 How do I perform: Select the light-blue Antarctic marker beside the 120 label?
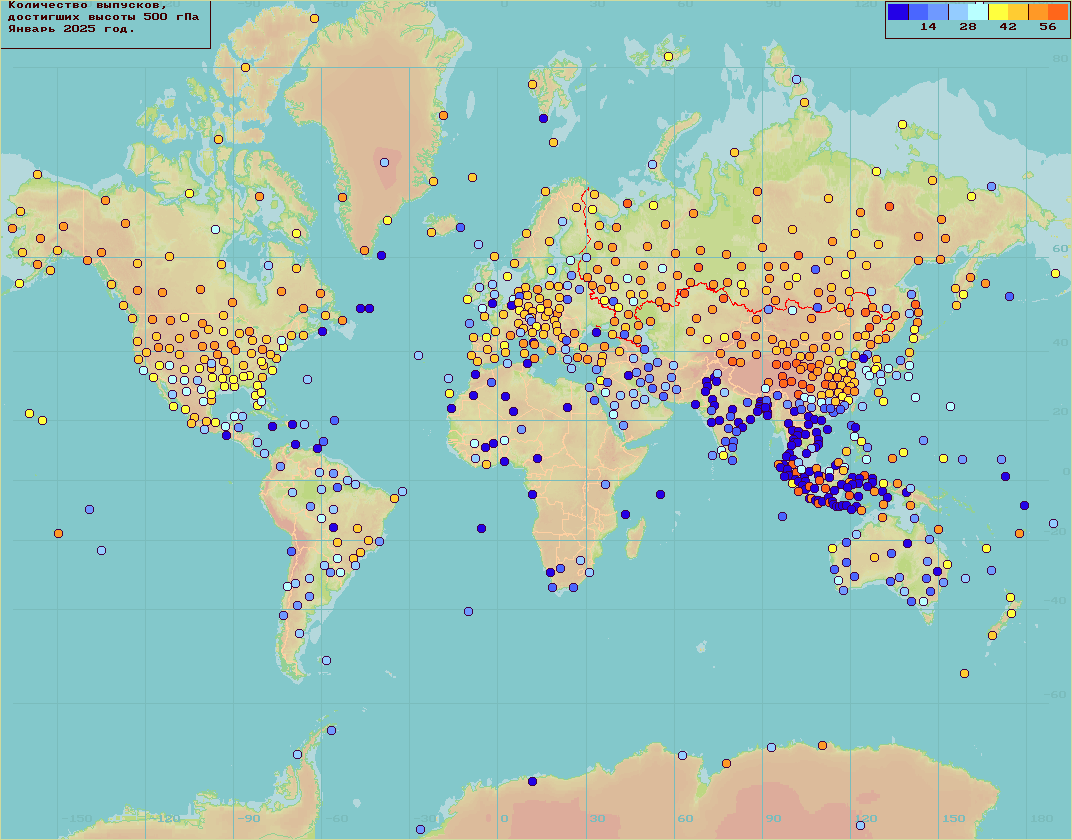[x=860, y=825]
